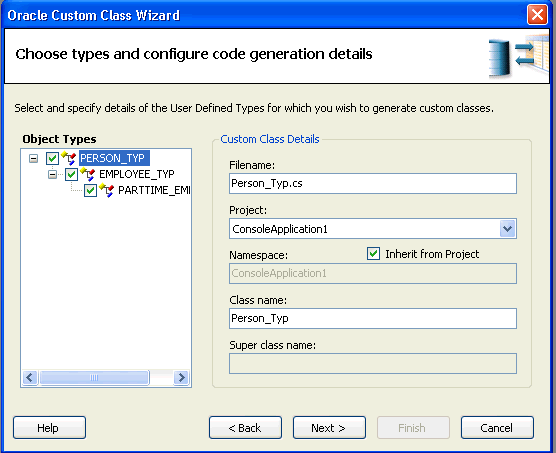
Task: Go back with the < Back button
Action: coord(245,428)
